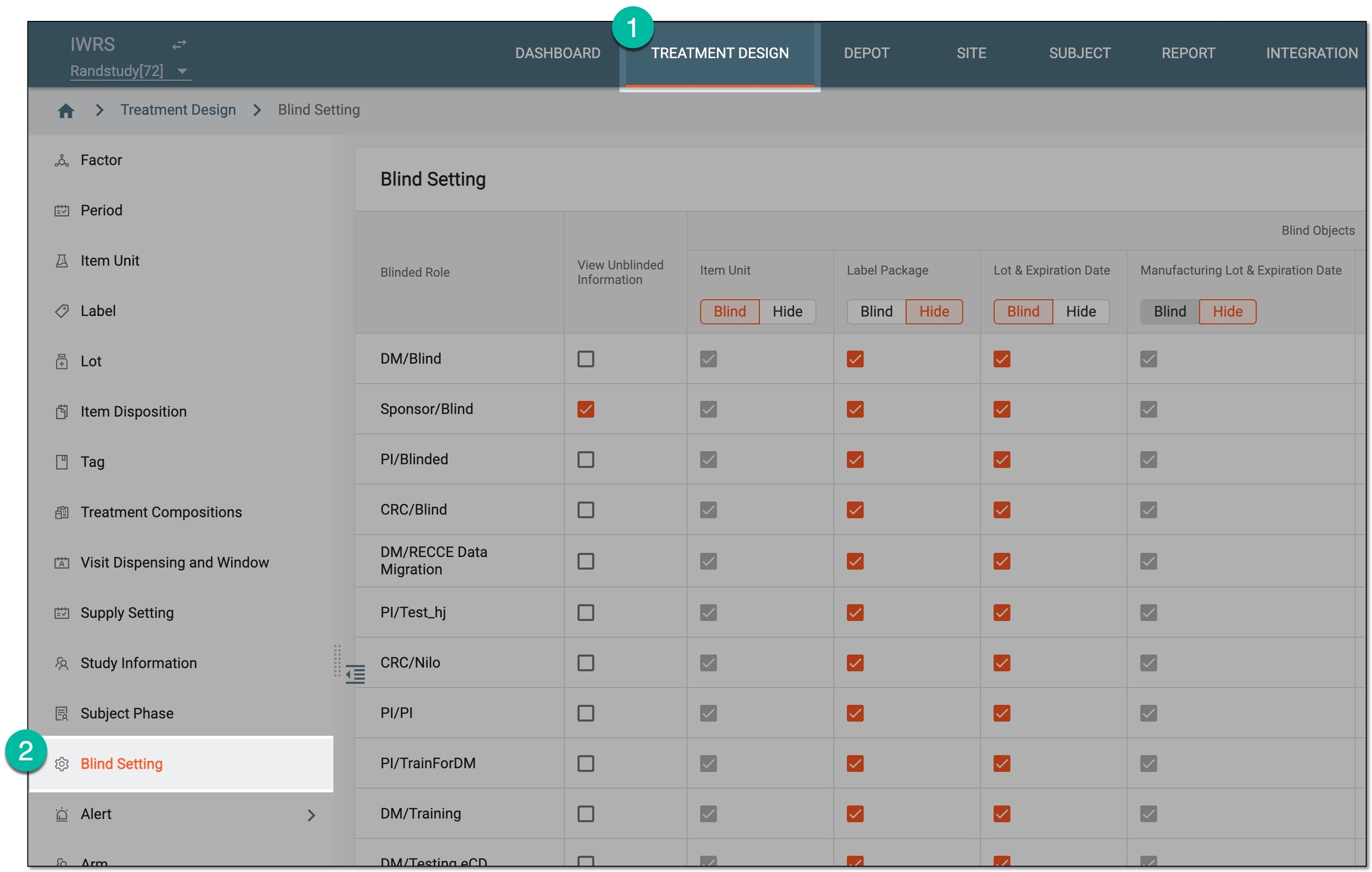
Task: Click the sidebar resize drag handle
Action: coord(338,661)
